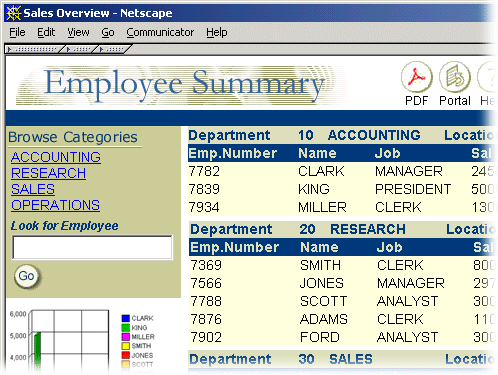498x375 pixels.
Task: Follow the SALES category link
Action: 33,189
